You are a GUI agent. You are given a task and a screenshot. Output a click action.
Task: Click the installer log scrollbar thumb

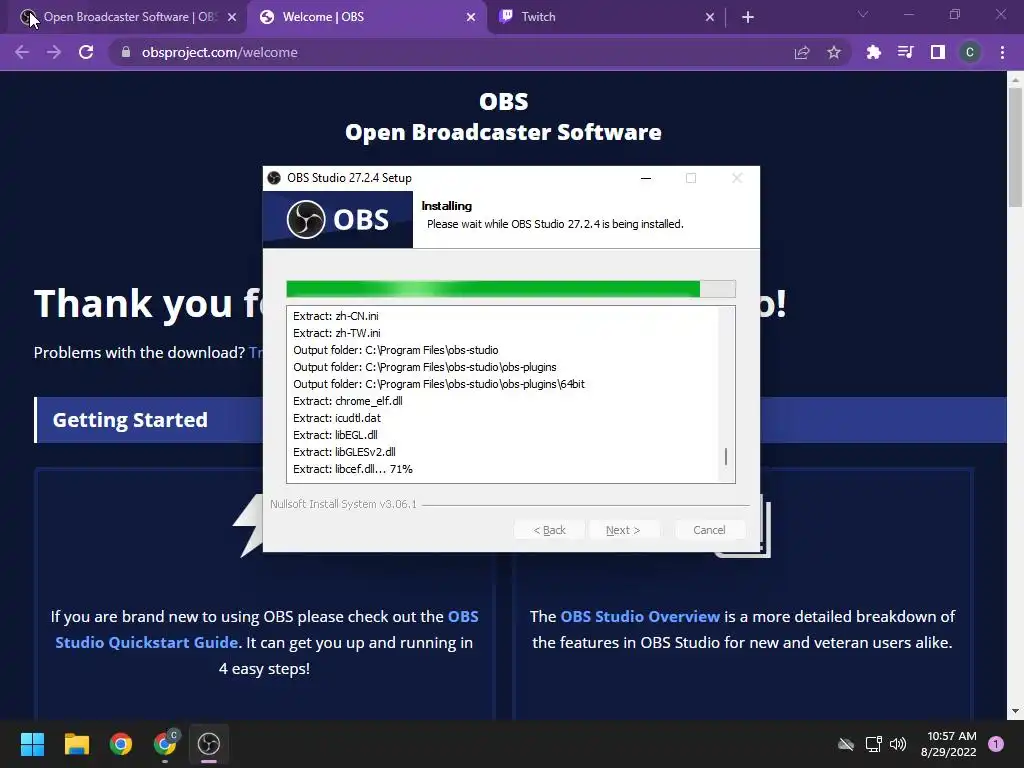(x=726, y=456)
